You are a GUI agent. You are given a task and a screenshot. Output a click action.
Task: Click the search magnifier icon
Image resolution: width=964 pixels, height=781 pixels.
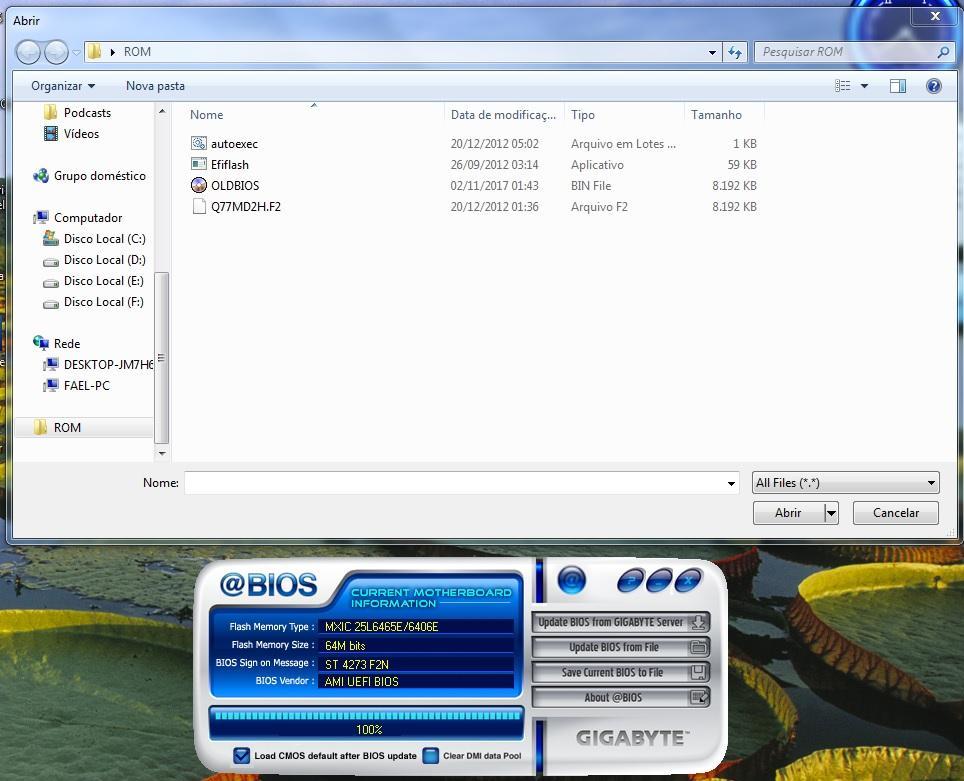(x=943, y=52)
